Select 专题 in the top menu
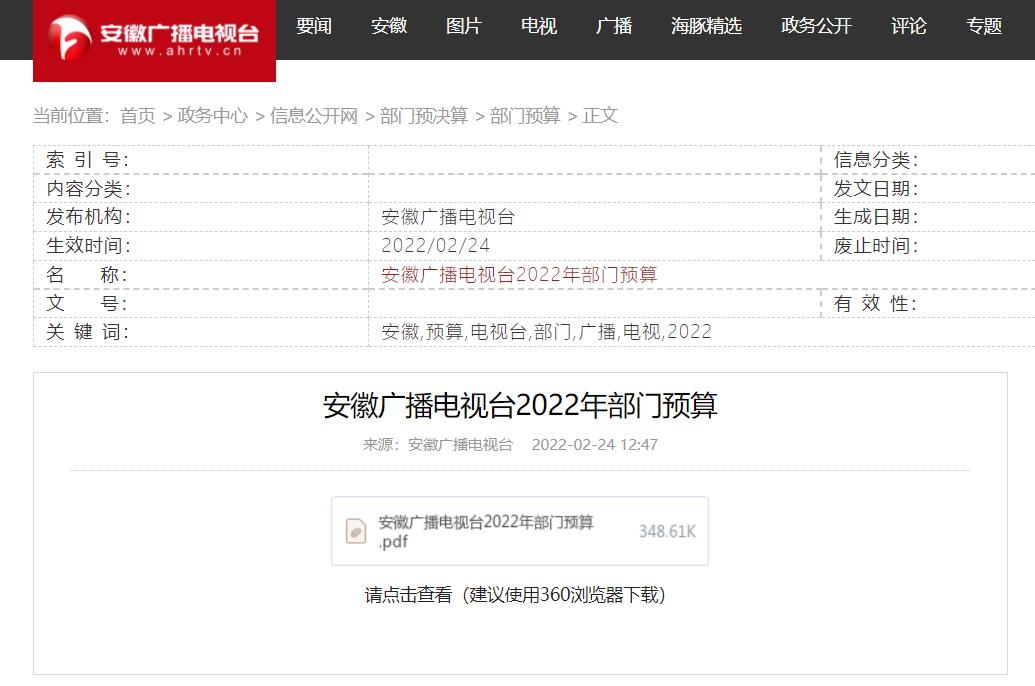 (x=984, y=26)
